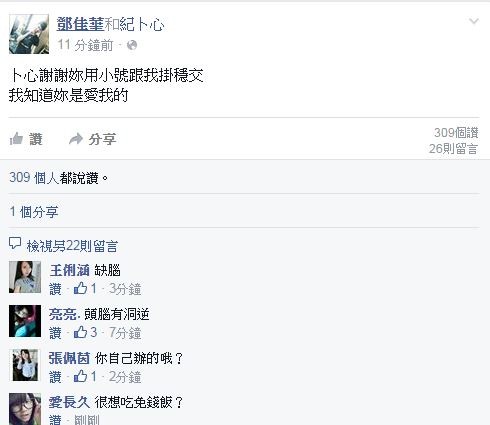
Task: Open the poster's profile picture thumbnail
Action: [x=29, y=34]
